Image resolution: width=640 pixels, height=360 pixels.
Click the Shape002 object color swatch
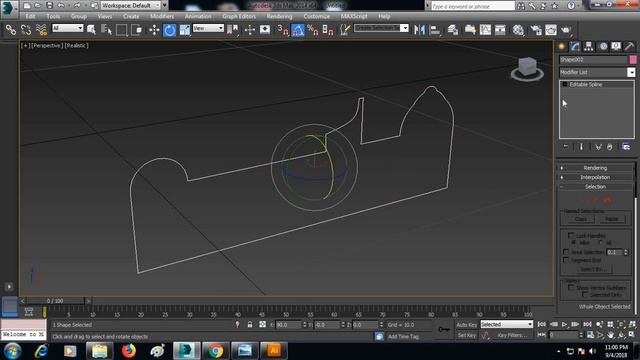pyautogui.click(x=633, y=60)
